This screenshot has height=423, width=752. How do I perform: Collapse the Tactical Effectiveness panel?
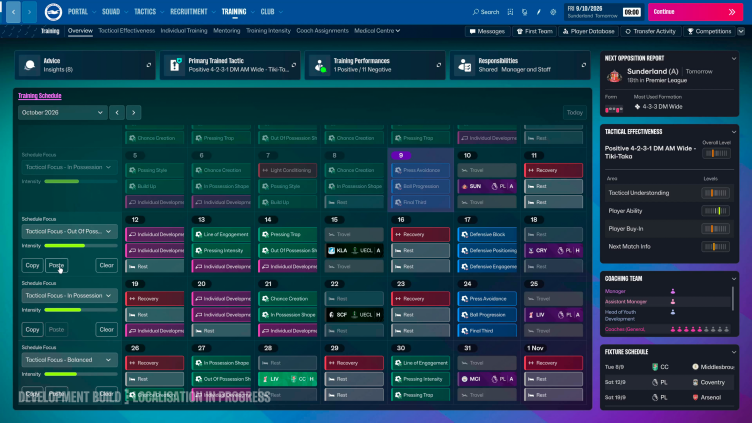pyautogui.click(x=733, y=132)
